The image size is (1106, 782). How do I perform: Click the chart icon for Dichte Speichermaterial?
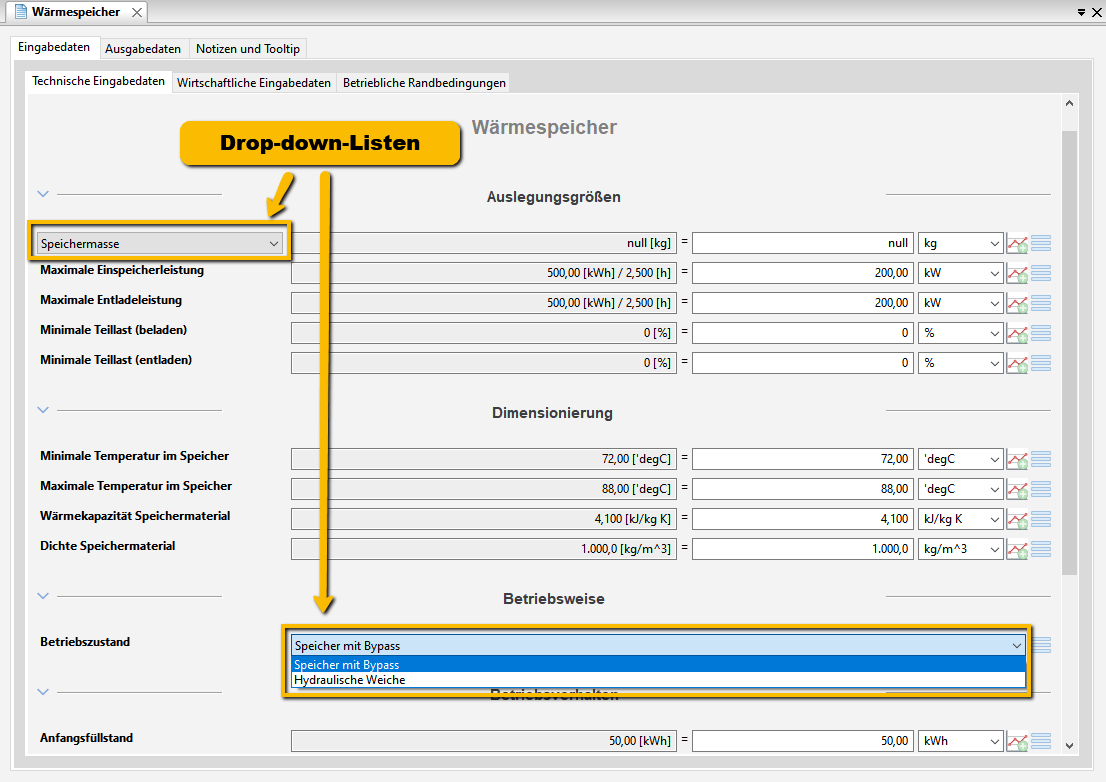tap(1017, 549)
